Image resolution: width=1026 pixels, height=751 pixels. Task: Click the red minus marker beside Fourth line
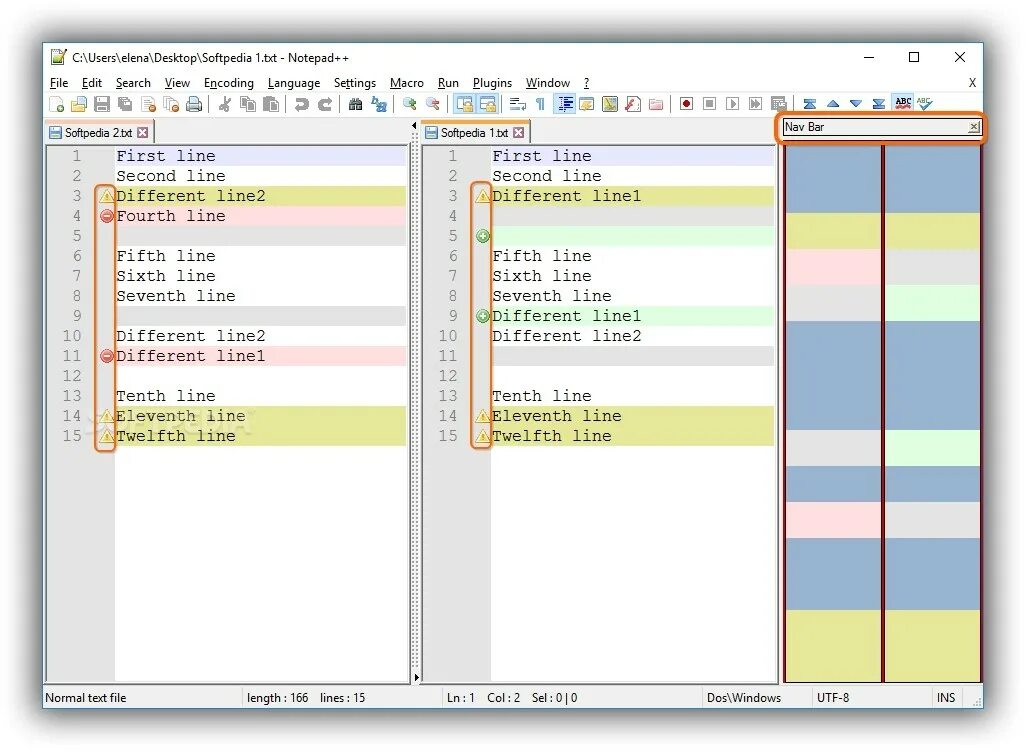[x=107, y=217]
